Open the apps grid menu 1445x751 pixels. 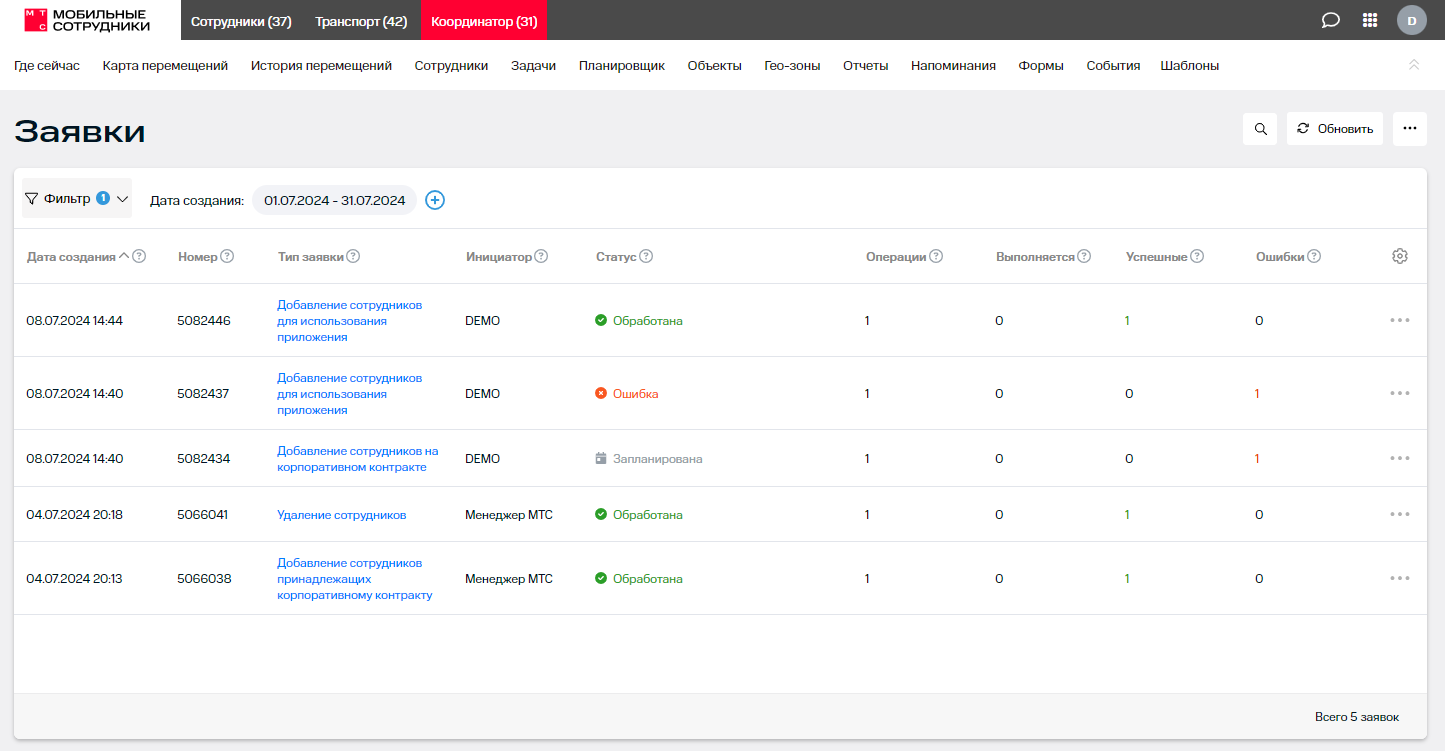[1370, 20]
